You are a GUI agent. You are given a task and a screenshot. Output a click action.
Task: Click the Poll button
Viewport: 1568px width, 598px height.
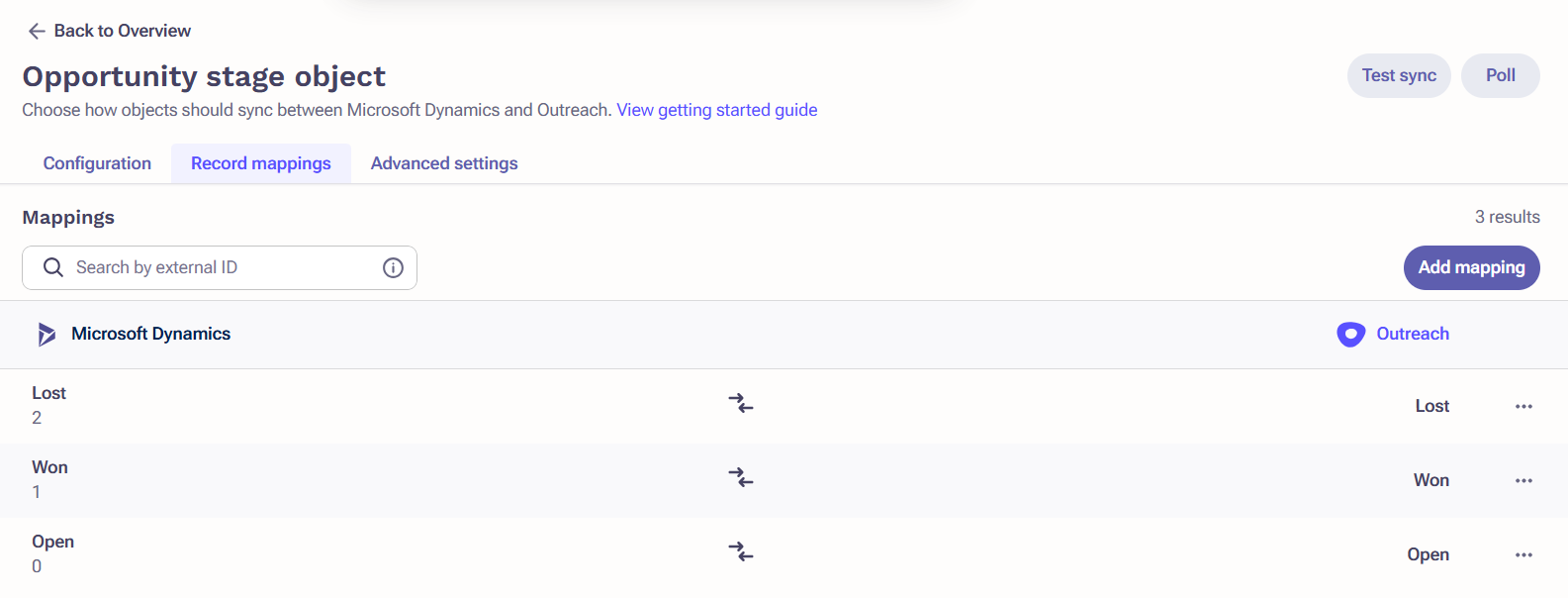[1501, 75]
